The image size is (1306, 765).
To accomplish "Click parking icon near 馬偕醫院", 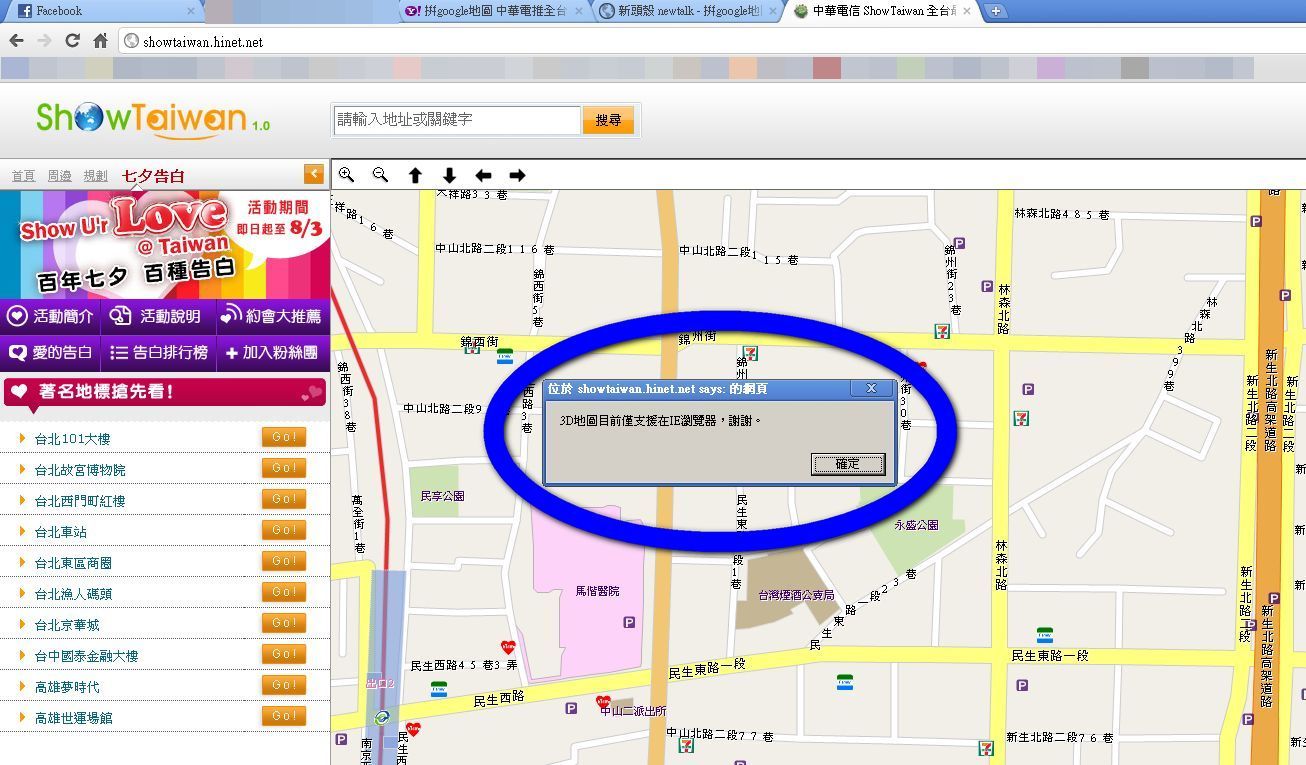I will pyautogui.click(x=629, y=622).
